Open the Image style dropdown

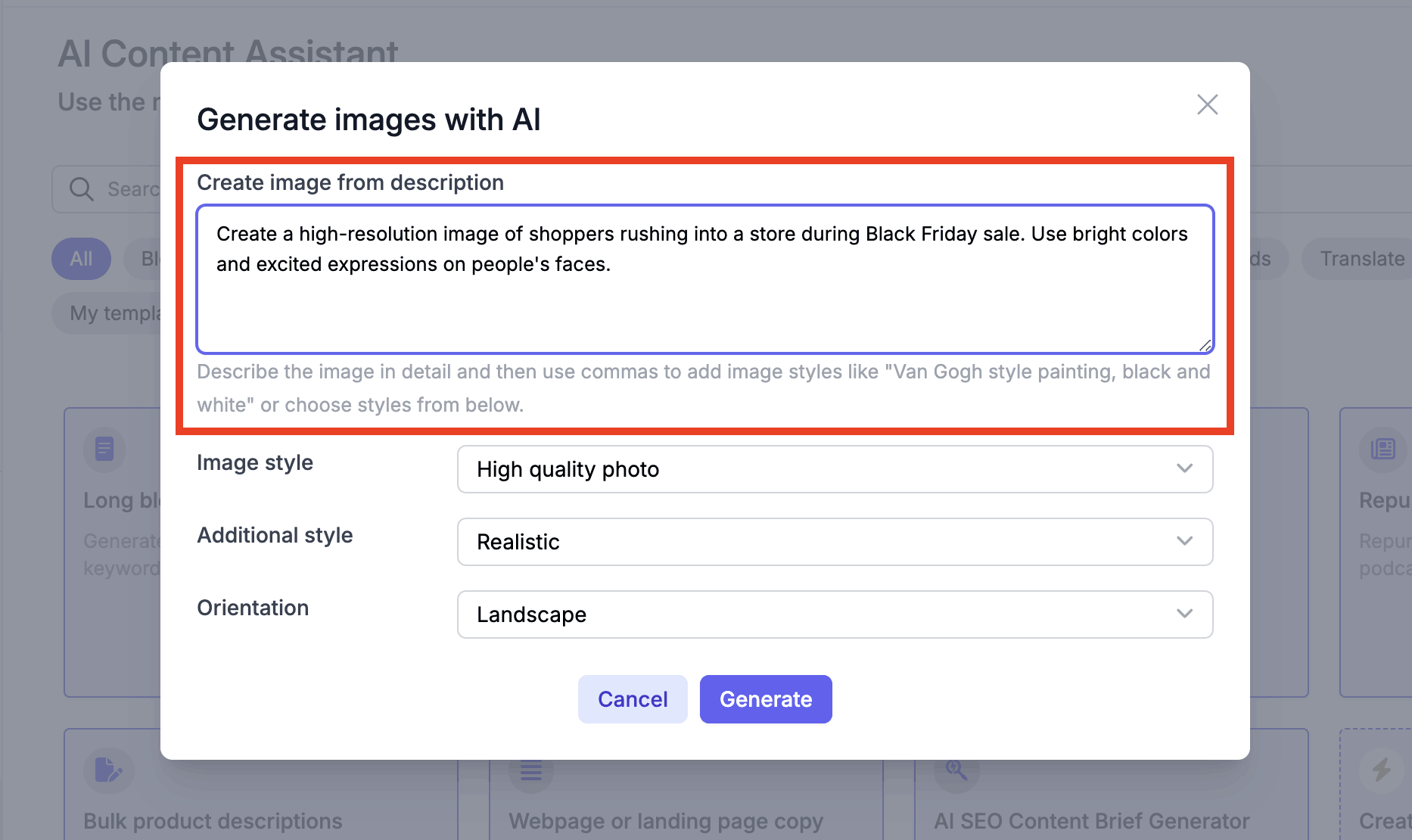835,469
